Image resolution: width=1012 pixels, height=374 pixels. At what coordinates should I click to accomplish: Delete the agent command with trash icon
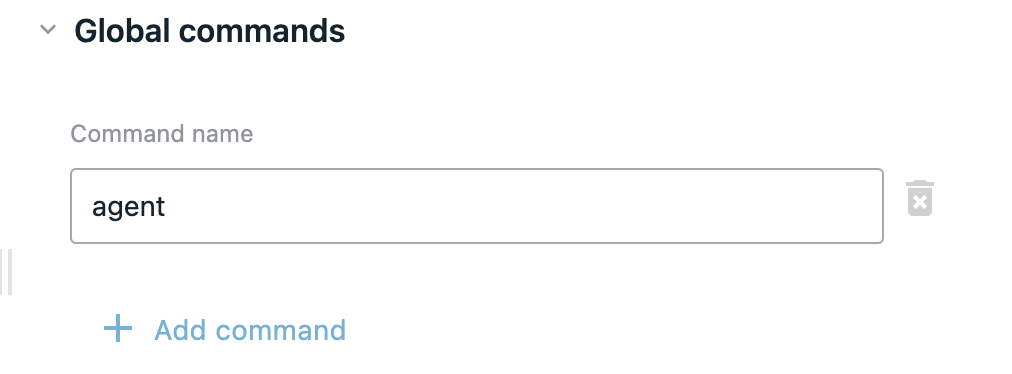point(920,198)
